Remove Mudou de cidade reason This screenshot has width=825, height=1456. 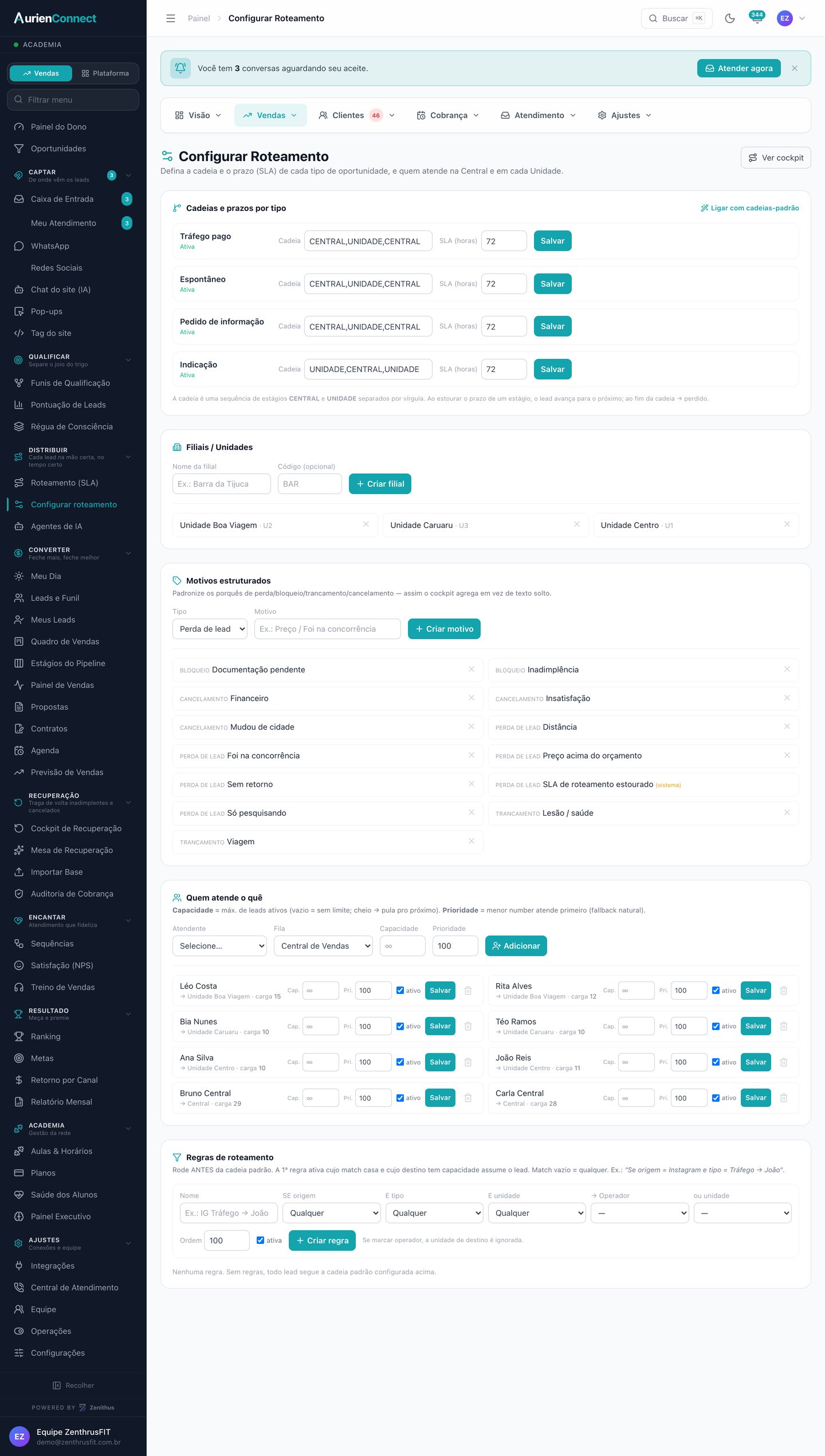(472, 726)
